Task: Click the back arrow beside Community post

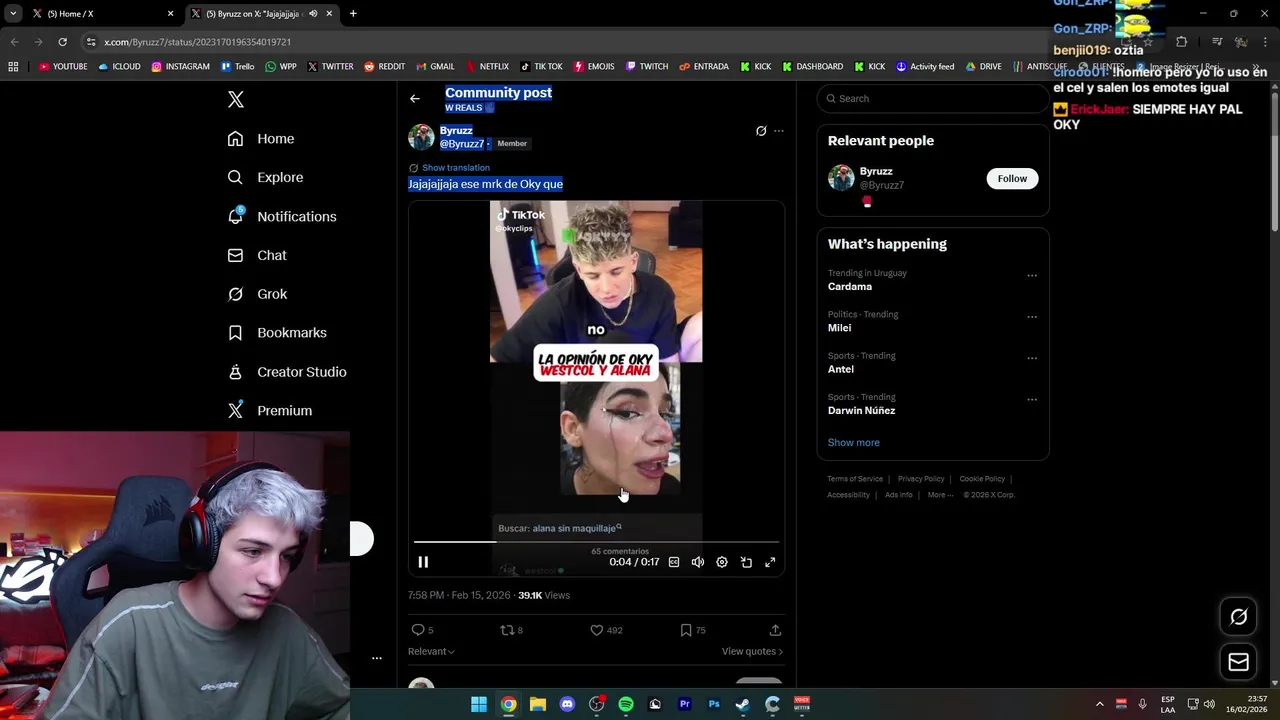Action: pyautogui.click(x=415, y=98)
